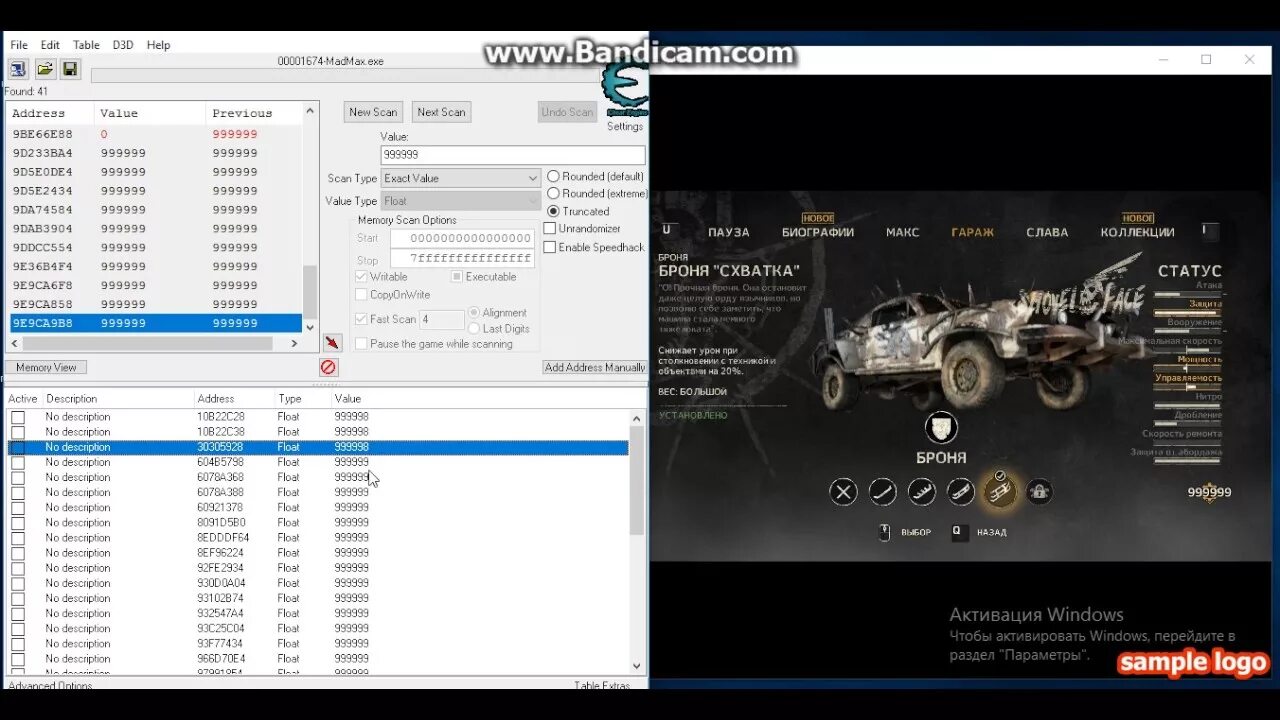Viewport: 1280px width, 720px height.
Task: Tick the Enable Speedhack checkbox
Action: click(x=550, y=247)
